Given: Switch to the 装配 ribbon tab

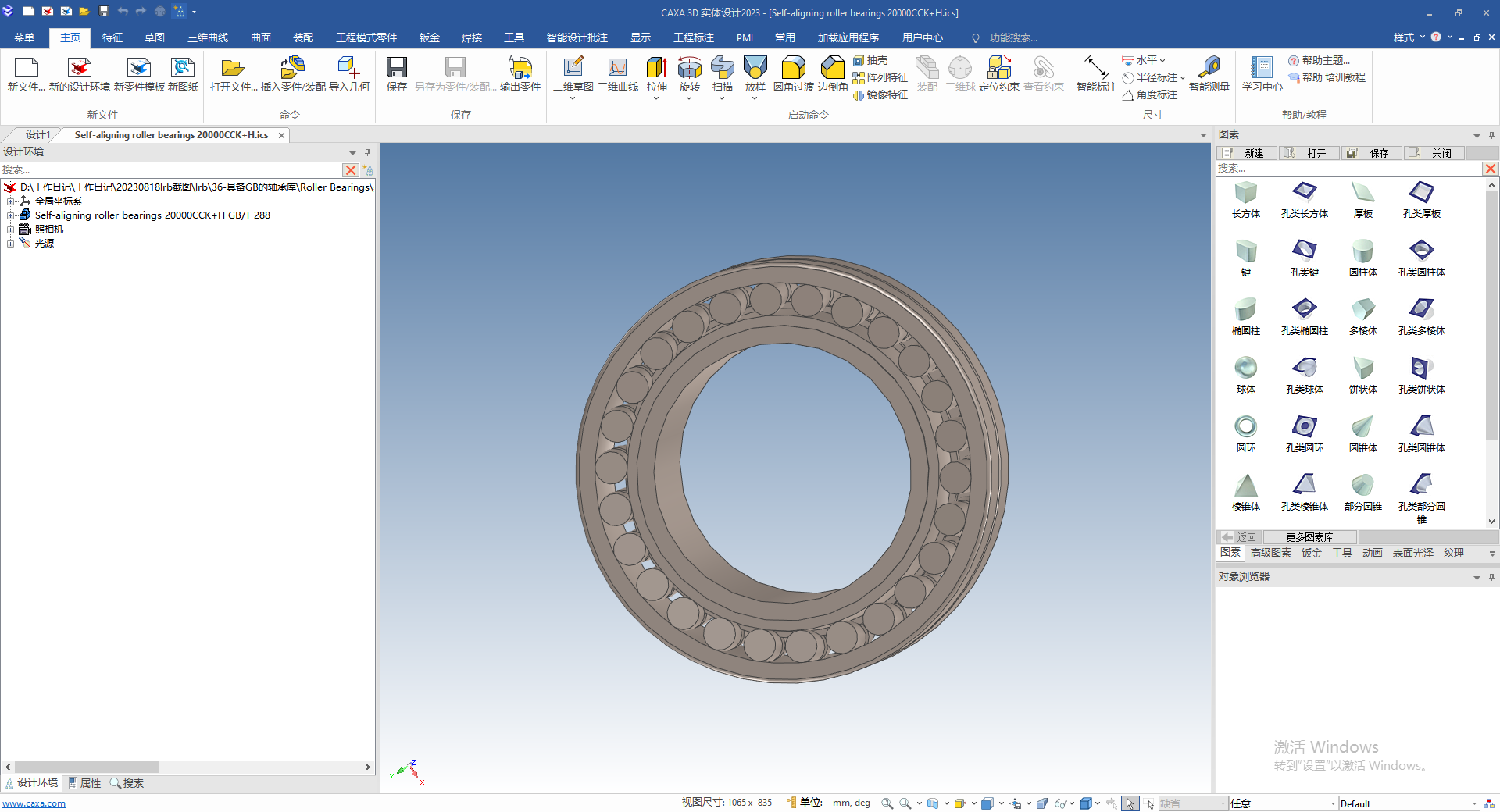Looking at the screenshot, I should coord(303,37).
